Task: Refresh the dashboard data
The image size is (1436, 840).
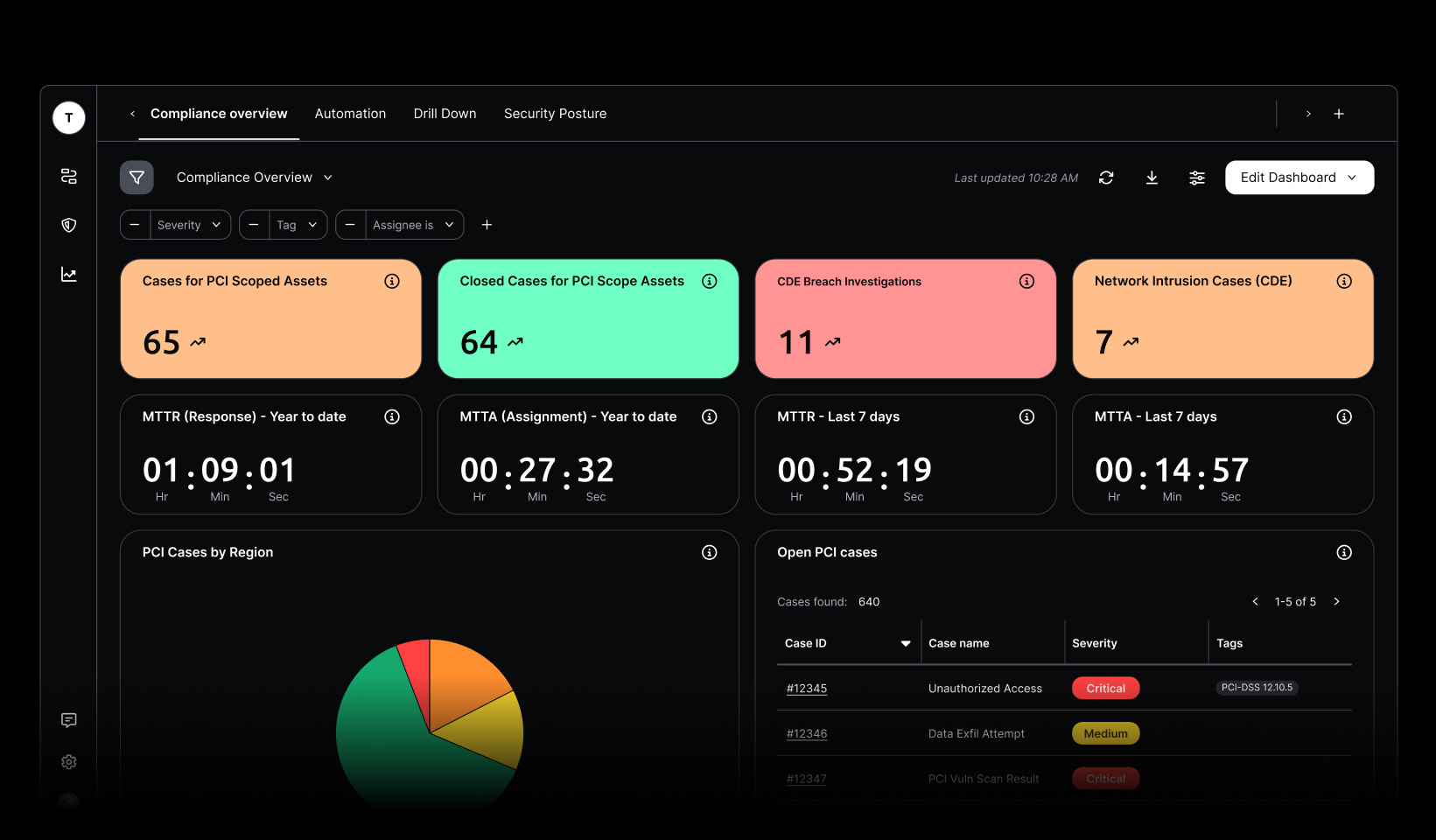Action: 1106,178
